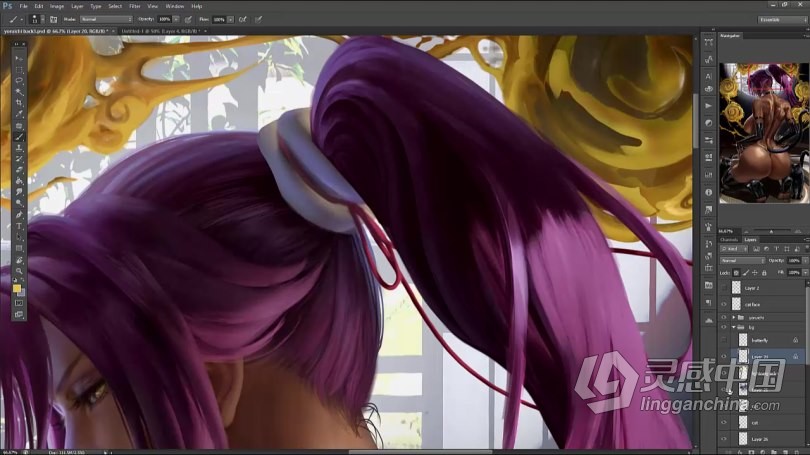Select the Zoom tool
Screen dimensions: 810x455
pos(19,271)
